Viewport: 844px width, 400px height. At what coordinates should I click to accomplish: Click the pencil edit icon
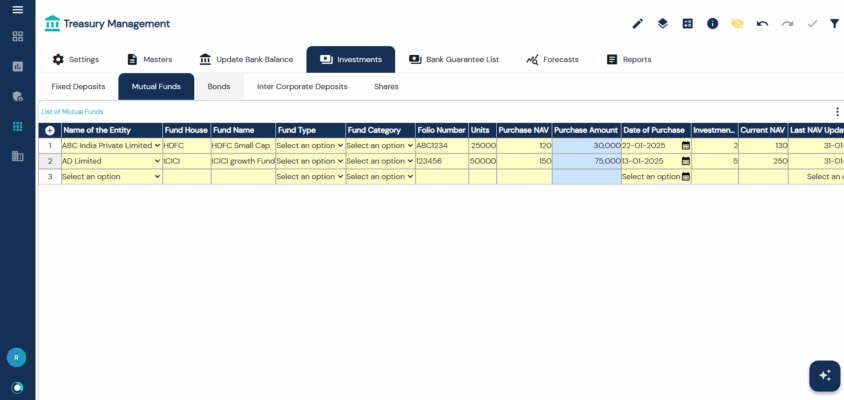[638, 23]
